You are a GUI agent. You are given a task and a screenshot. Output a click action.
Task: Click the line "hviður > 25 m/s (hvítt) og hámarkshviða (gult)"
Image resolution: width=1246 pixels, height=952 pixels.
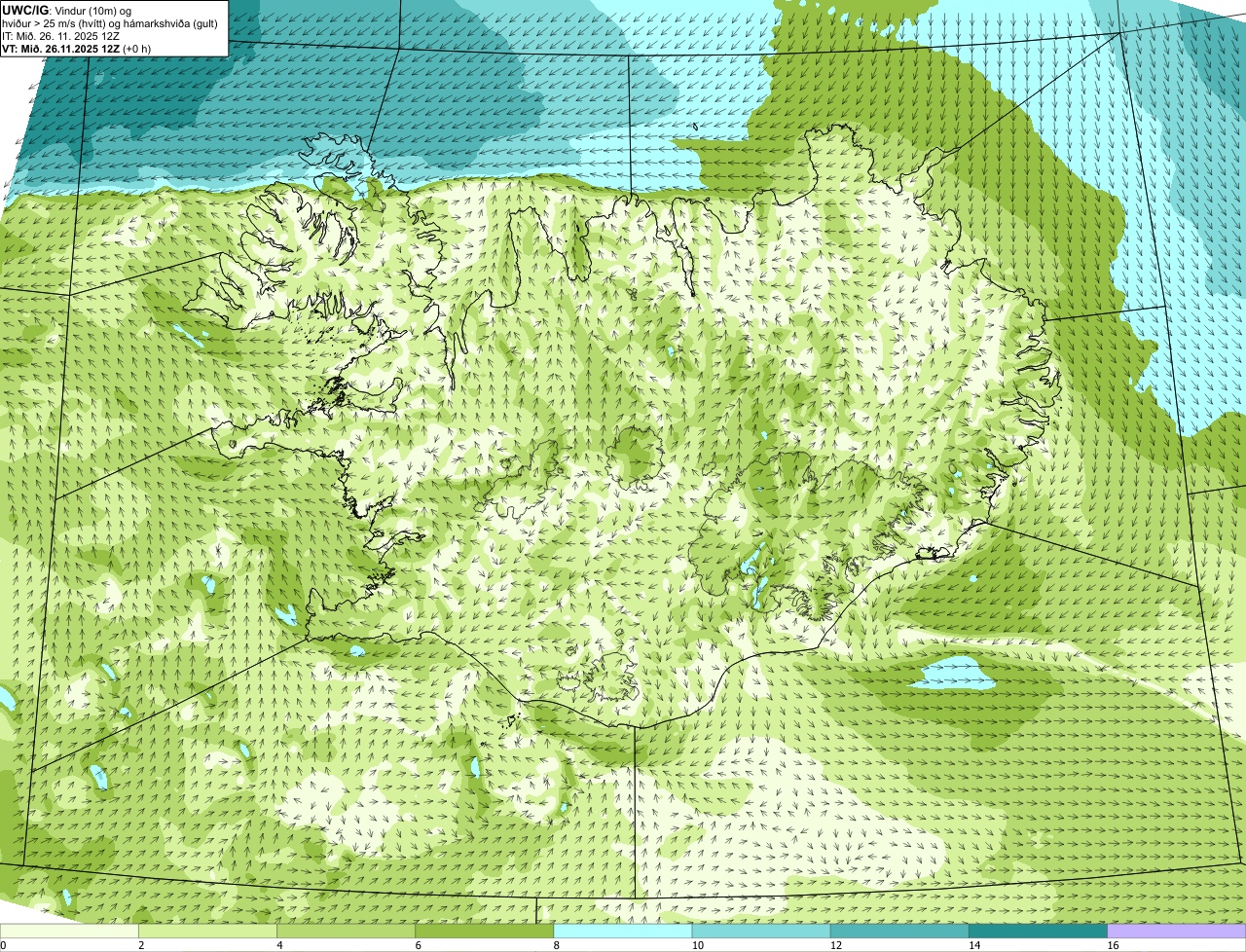[x=110, y=23]
